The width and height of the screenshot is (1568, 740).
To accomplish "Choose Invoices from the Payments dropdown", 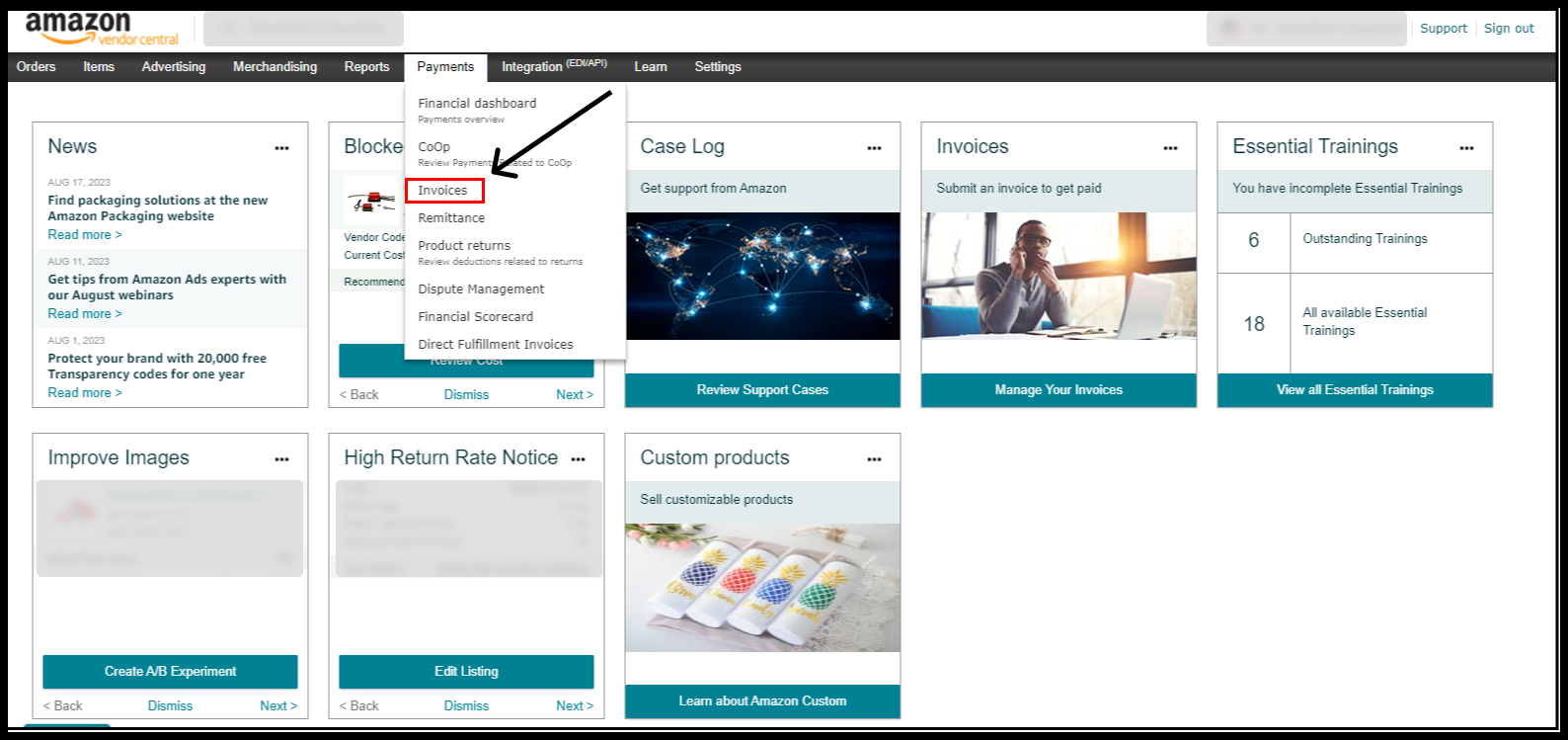I will 444,191.
